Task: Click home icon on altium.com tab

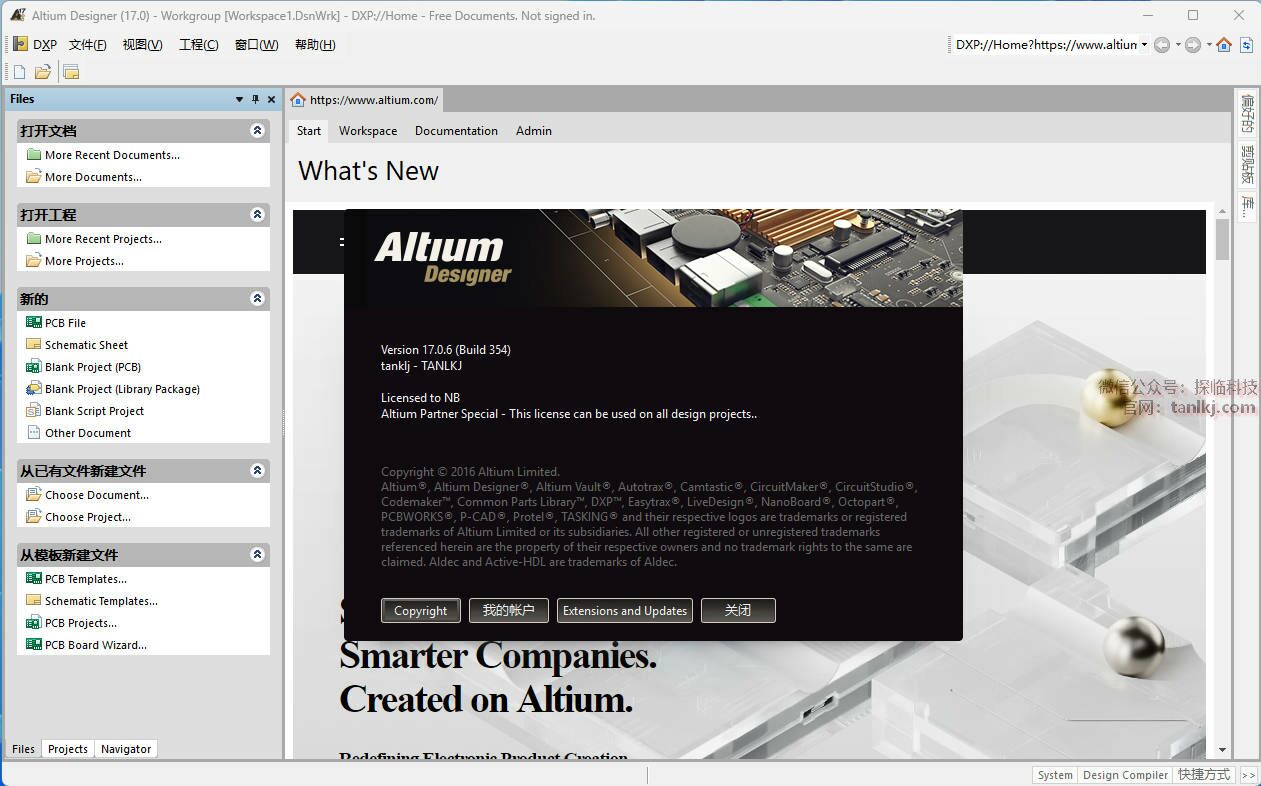Action: pos(297,100)
